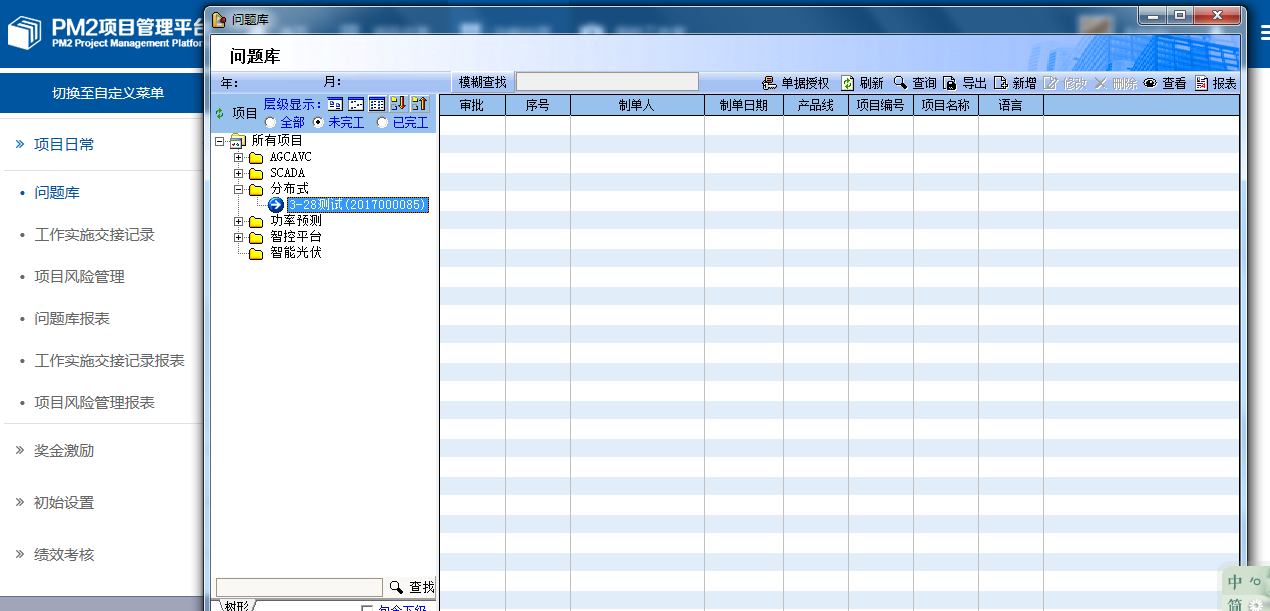Expand the AGCAVC folder node
This screenshot has width=1270, height=611.
238,157
